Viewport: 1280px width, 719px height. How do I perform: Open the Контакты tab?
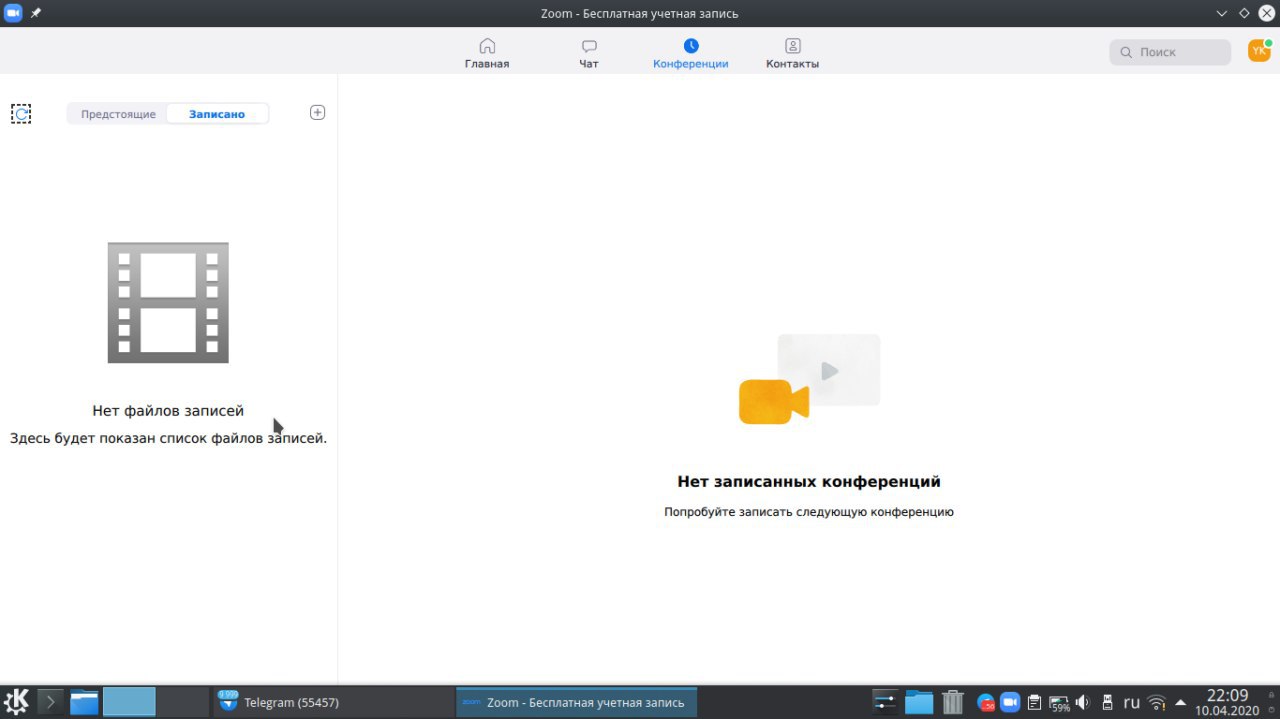(x=792, y=53)
